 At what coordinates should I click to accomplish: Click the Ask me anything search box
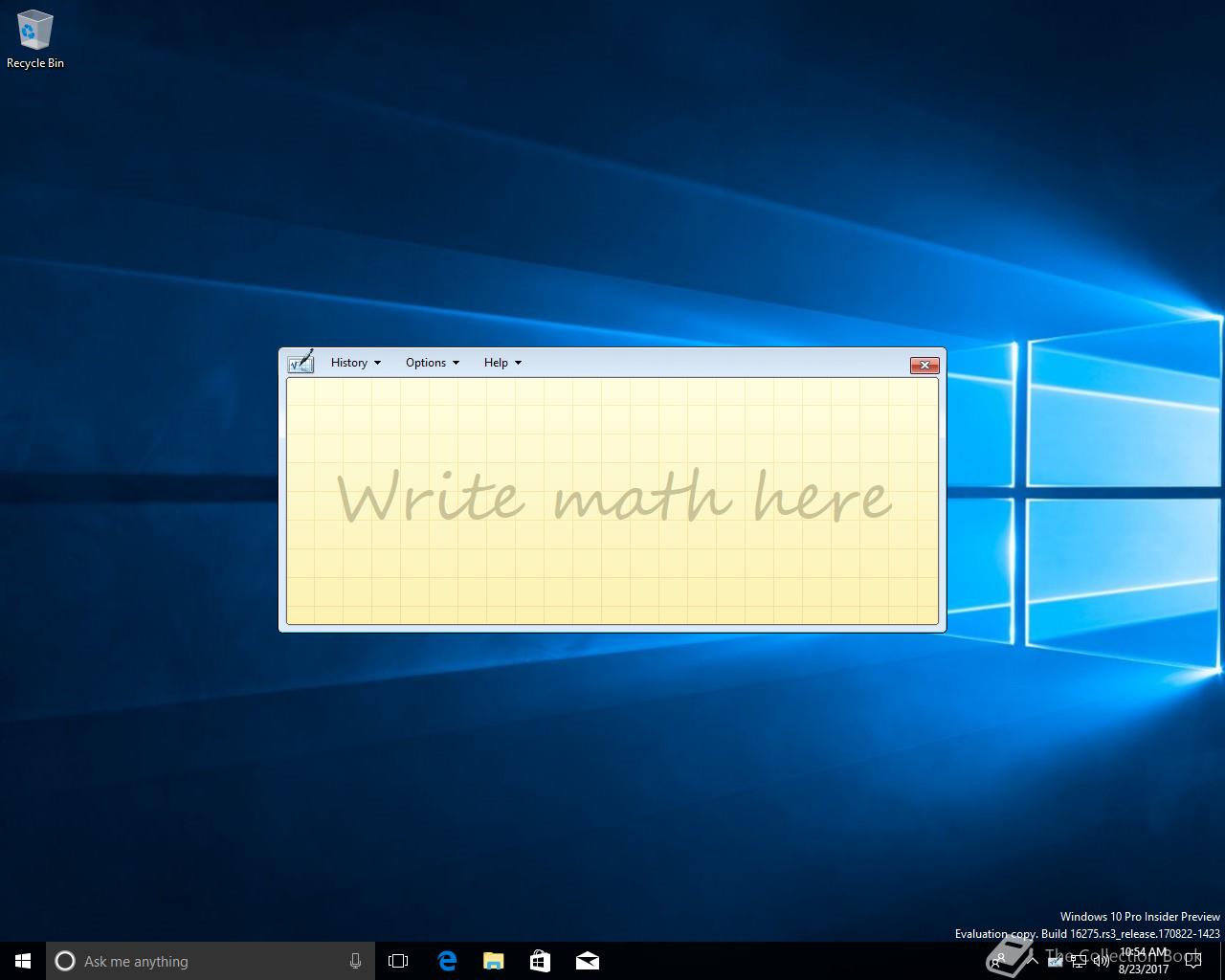pyautogui.click(x=210, y=961)
